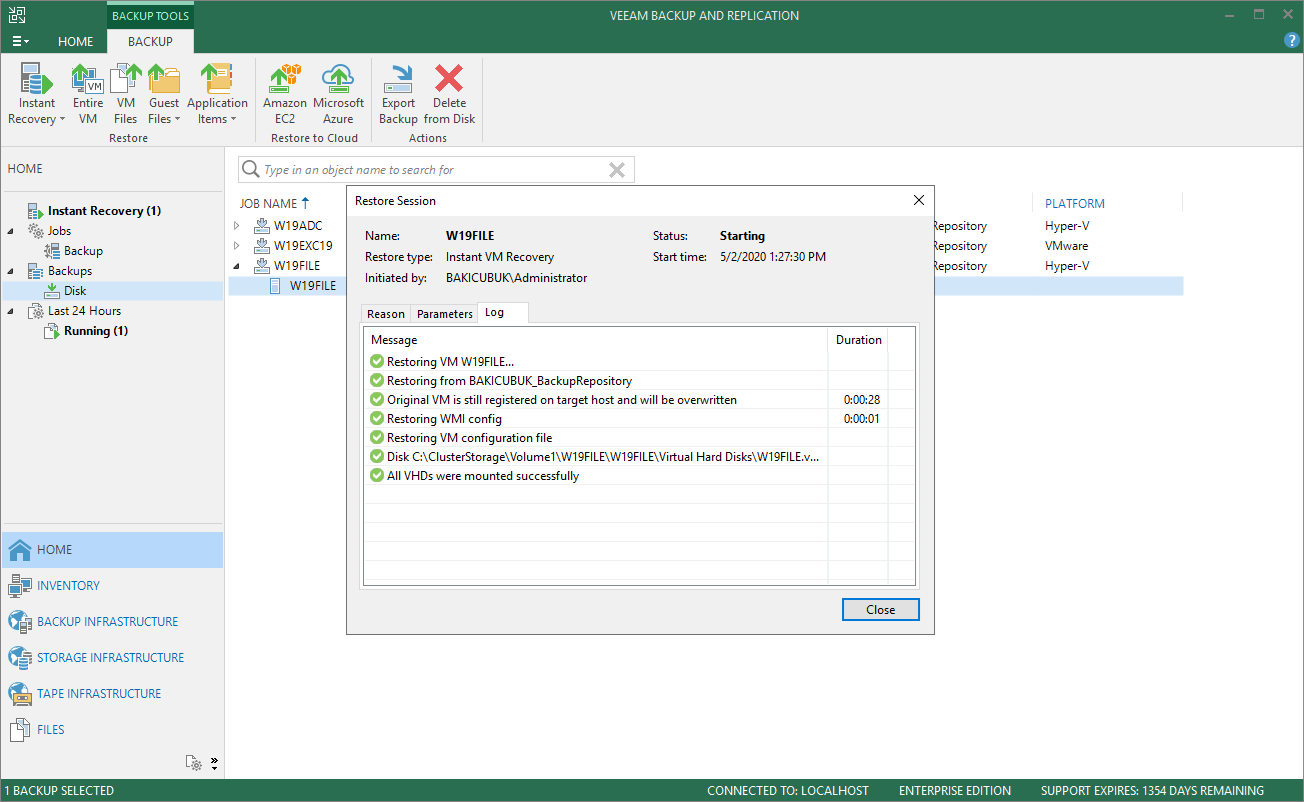Sort by JOB NAME column header

click(274, 203)
